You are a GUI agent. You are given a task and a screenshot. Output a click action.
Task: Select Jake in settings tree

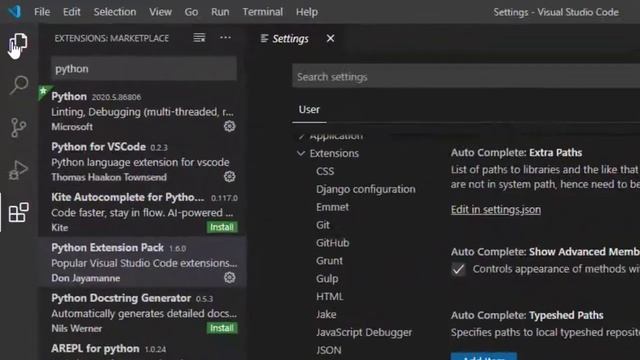(x=326, y=314)
